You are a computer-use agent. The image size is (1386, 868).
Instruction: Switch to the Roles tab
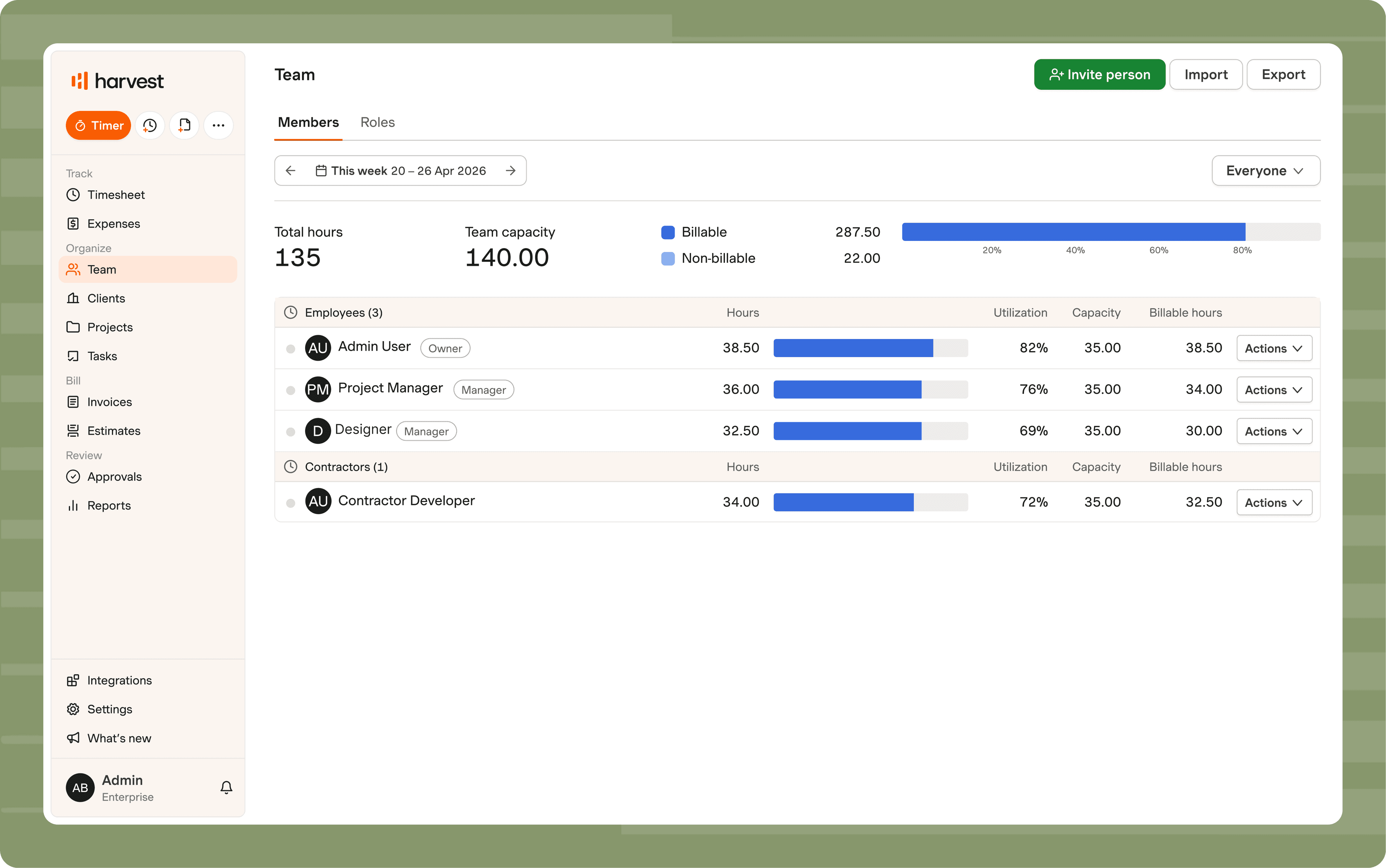click(377, 122)
